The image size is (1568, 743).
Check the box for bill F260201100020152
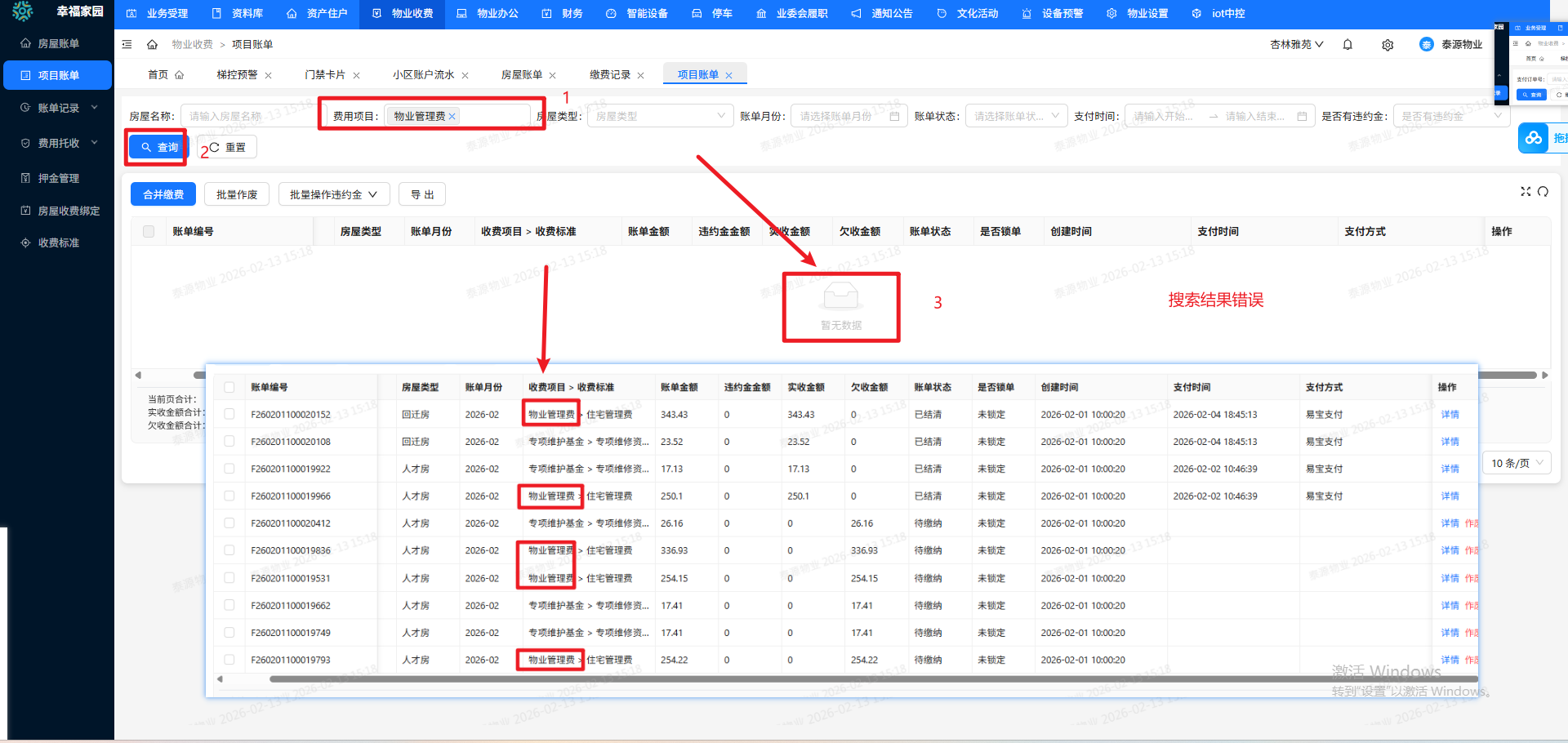[229, 415]
